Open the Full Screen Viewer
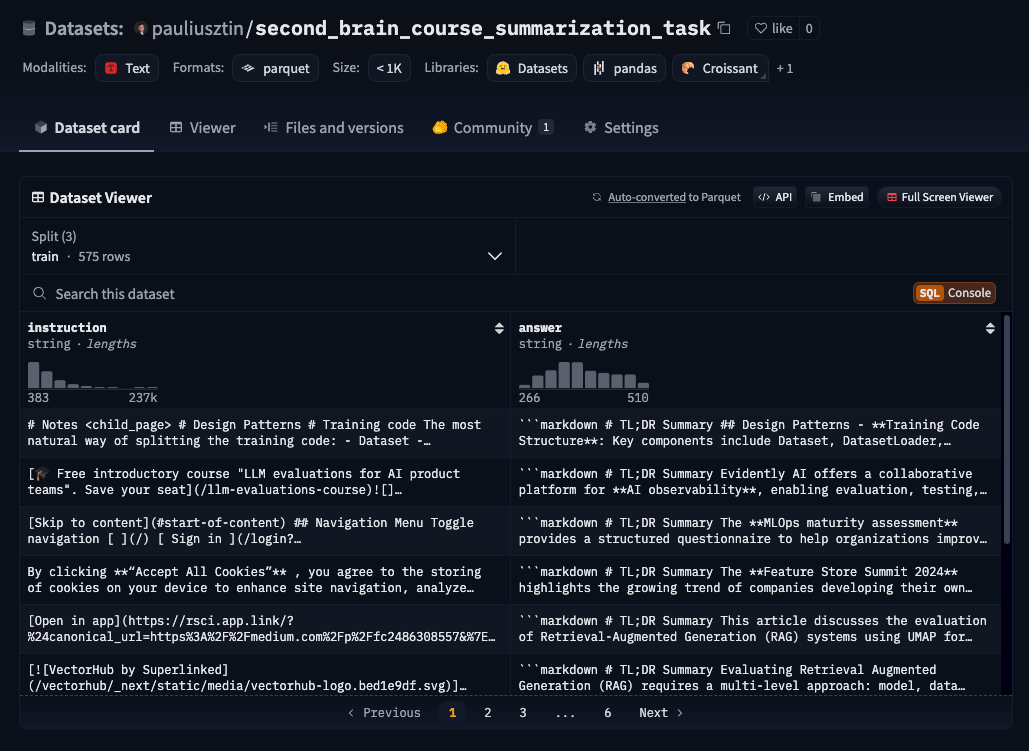Image resolution: width=1029 pixels, height=751 pixels. tap(939, 197)
